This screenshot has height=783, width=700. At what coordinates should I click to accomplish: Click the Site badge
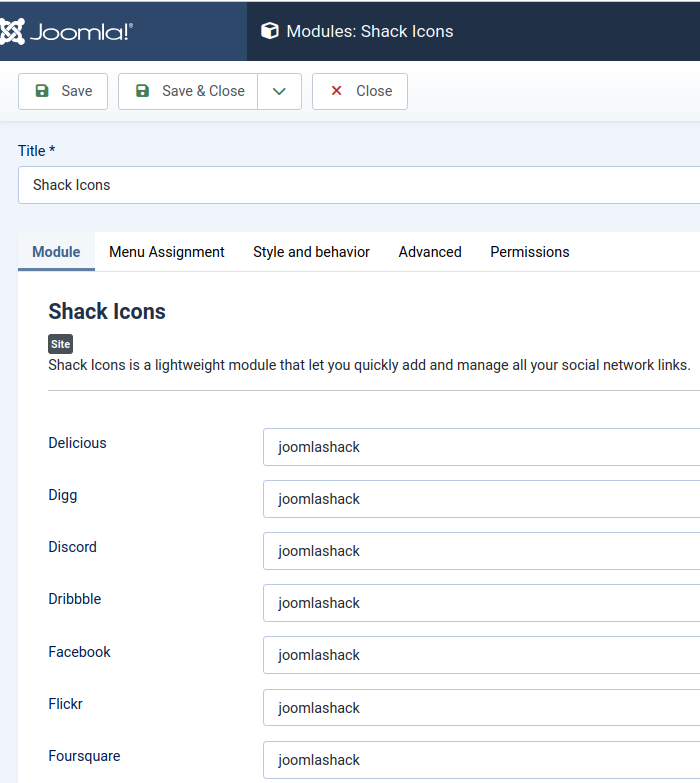click(x=60, y=344)
